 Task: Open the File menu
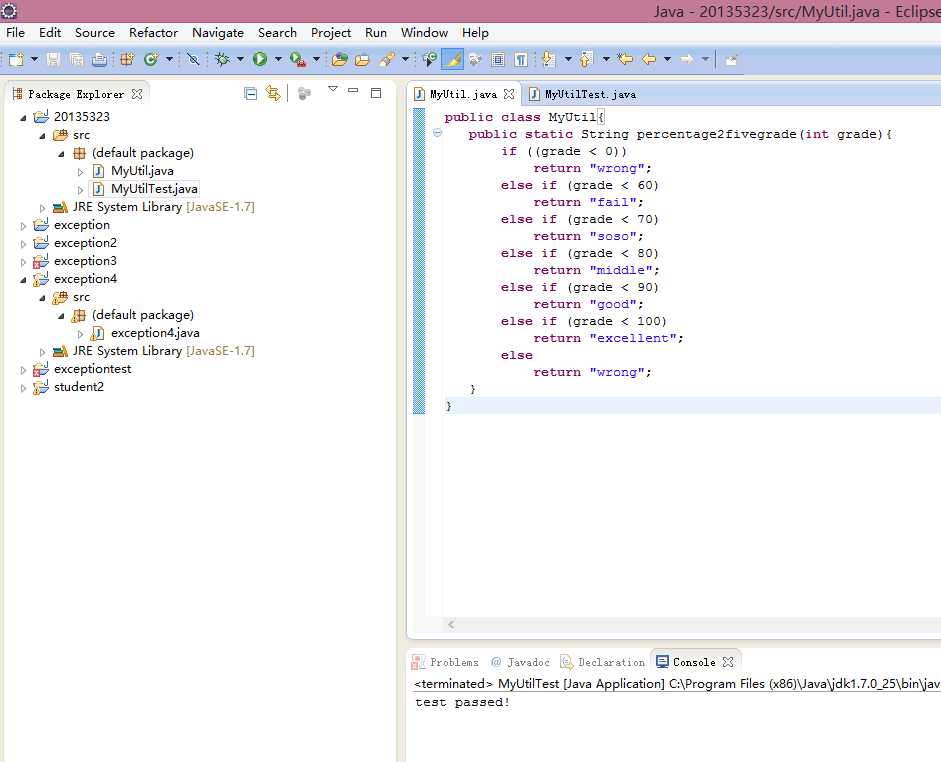point(16,32)
